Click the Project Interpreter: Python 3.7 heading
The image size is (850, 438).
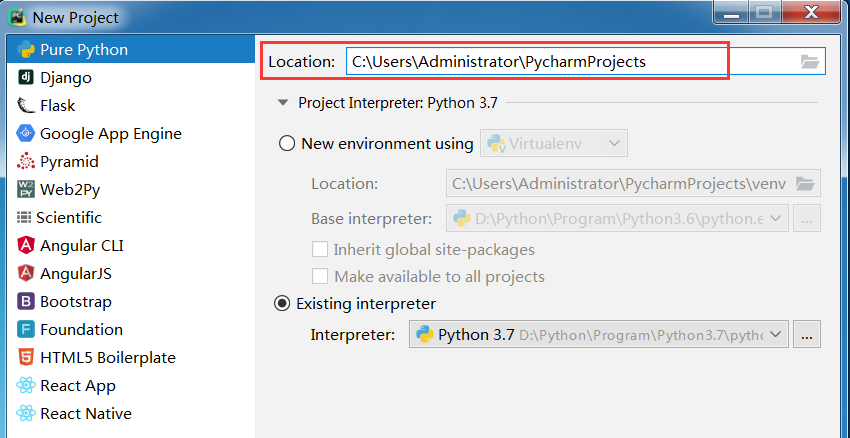398,103
